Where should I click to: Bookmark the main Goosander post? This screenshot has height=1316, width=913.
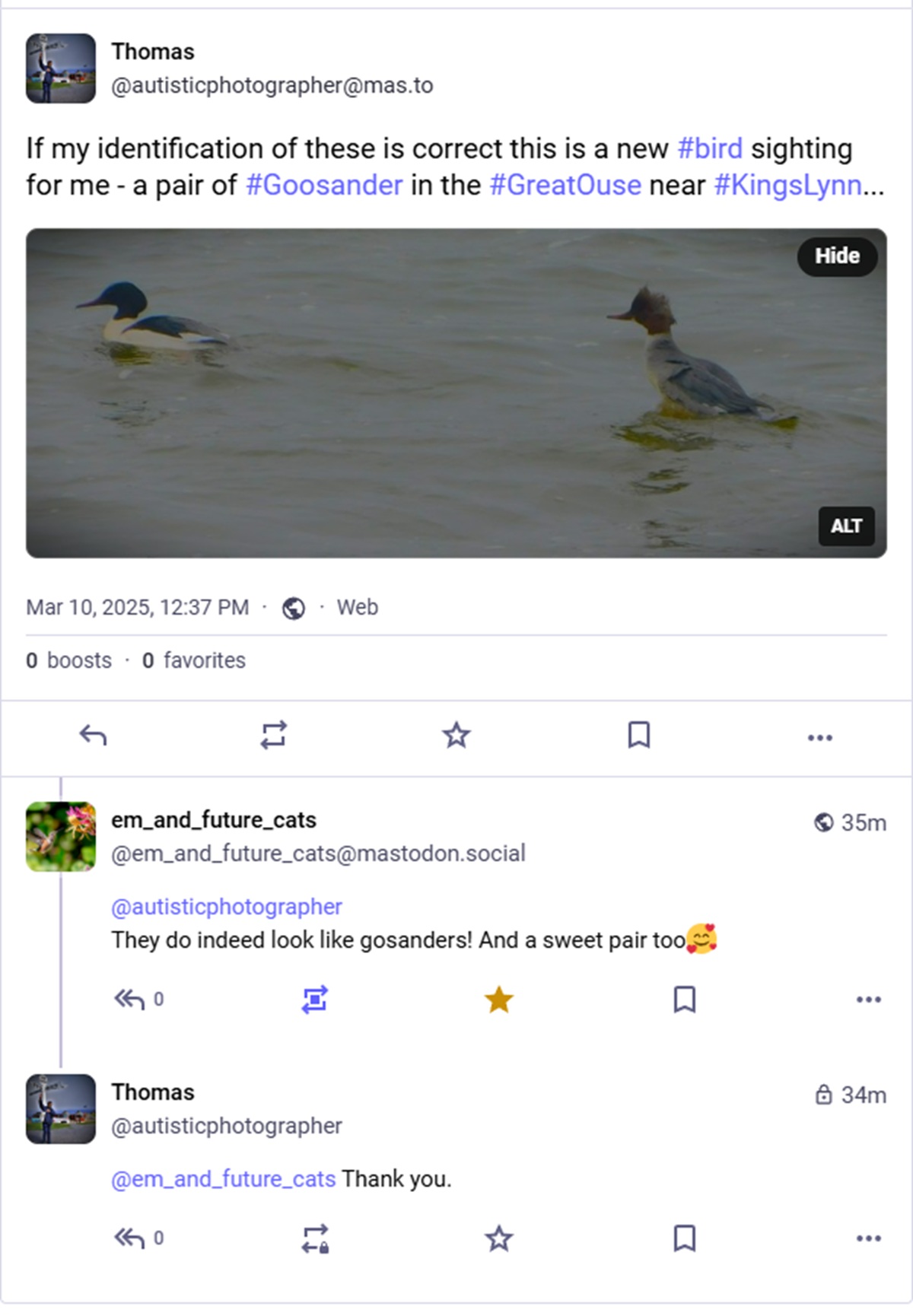(638, 736)
